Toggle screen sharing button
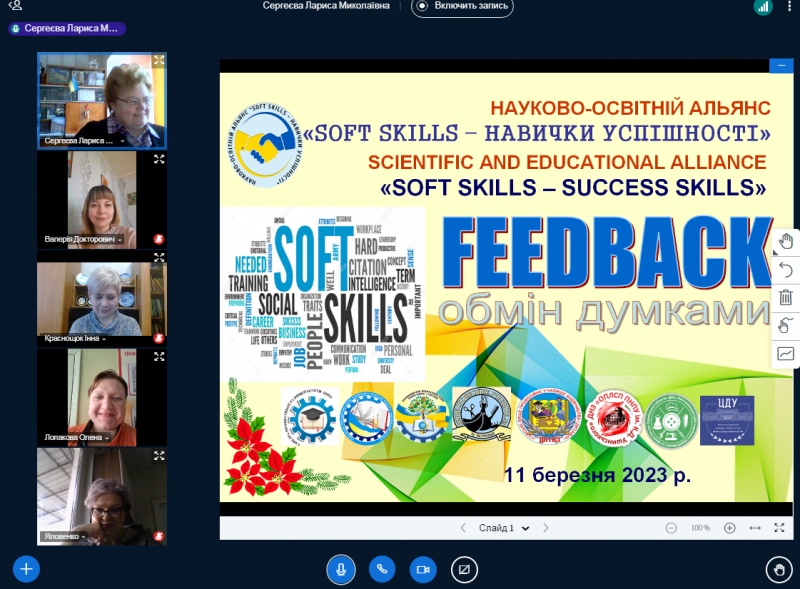The width and height of the screenshot is (800, 589). click(463, 569)
